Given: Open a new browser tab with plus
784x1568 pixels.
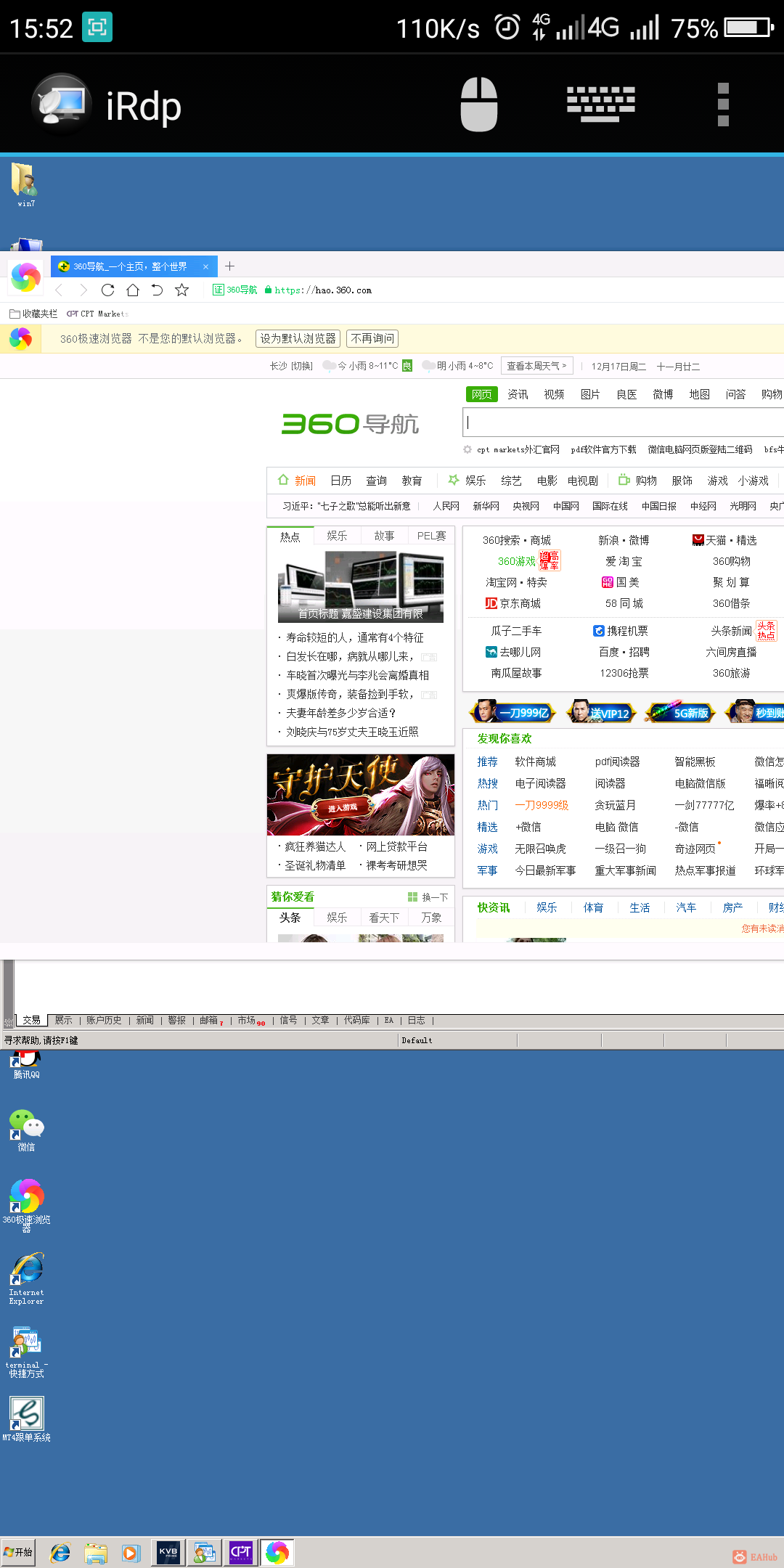Looking at the screenshot, I should [x=230, y=266].
